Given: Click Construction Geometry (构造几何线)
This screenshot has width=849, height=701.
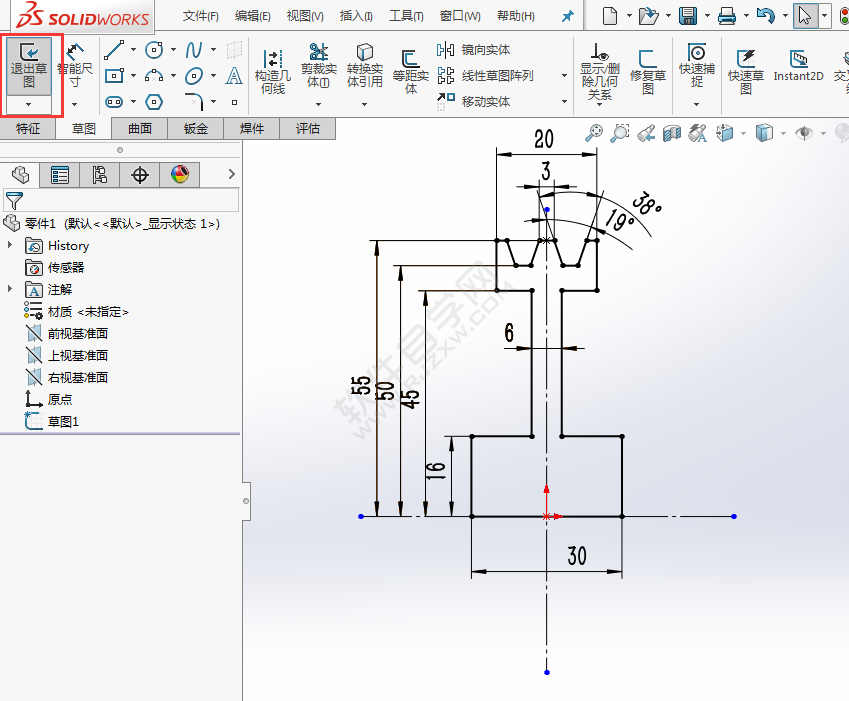Looking at the screenshot, I should coord(272,71).
